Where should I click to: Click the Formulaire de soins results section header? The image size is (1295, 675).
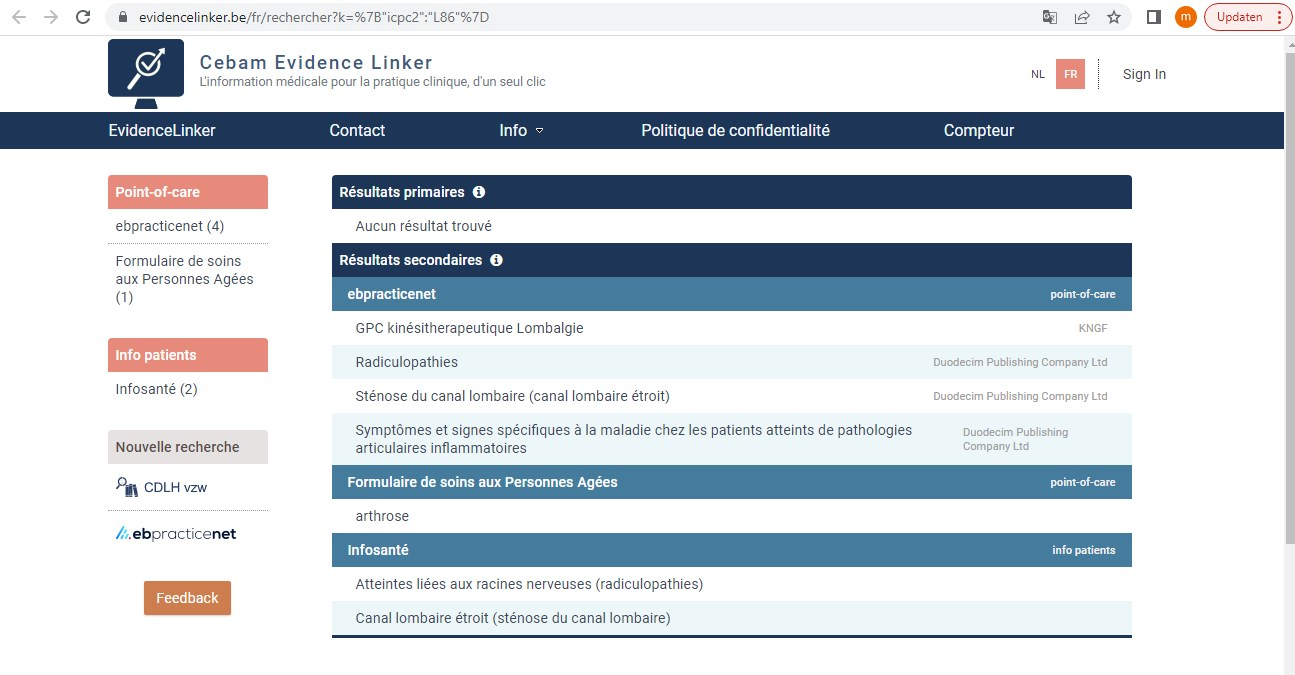(x=732, y=482)
